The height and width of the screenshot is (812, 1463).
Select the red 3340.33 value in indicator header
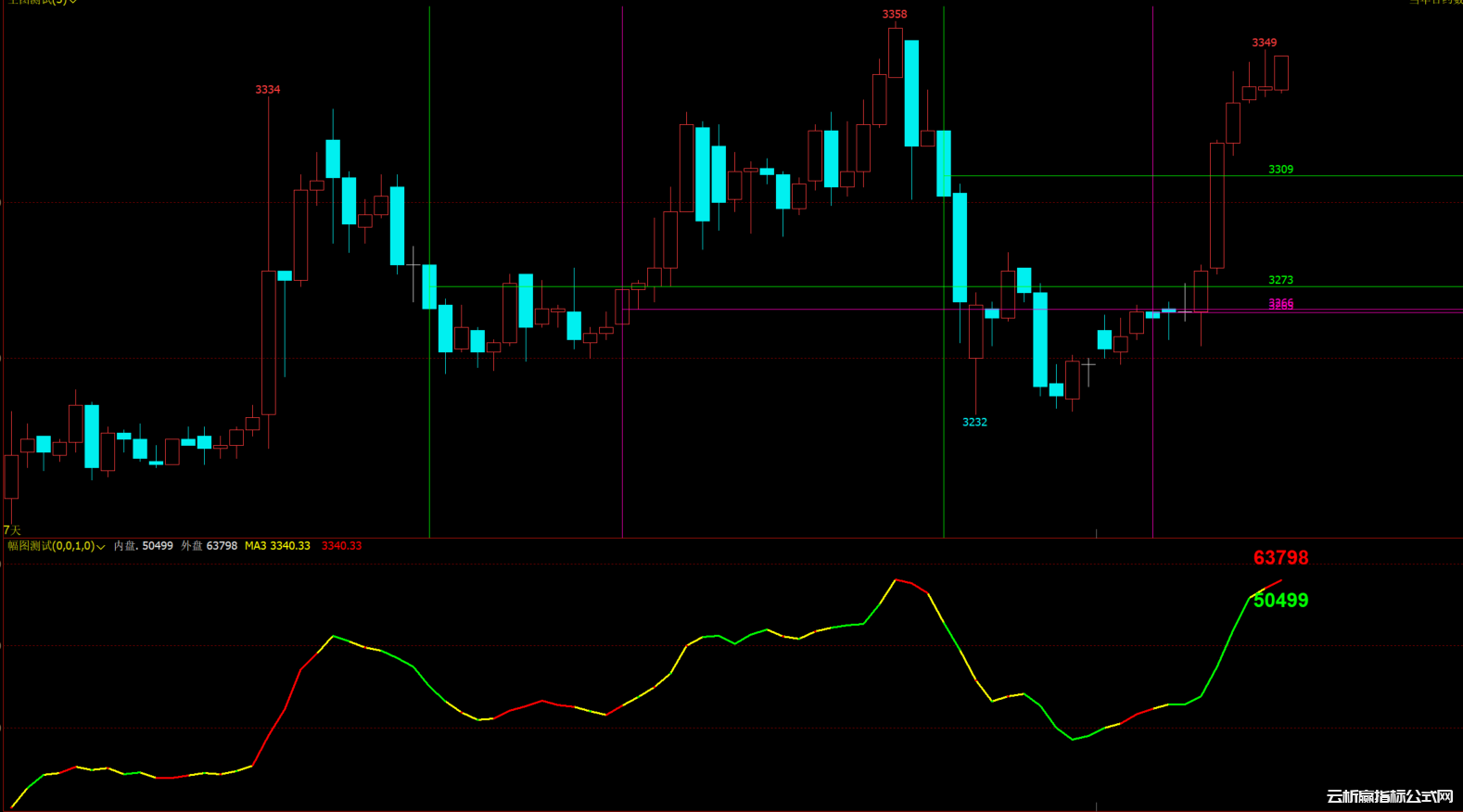pyautogui.click(x=341, y=546)
